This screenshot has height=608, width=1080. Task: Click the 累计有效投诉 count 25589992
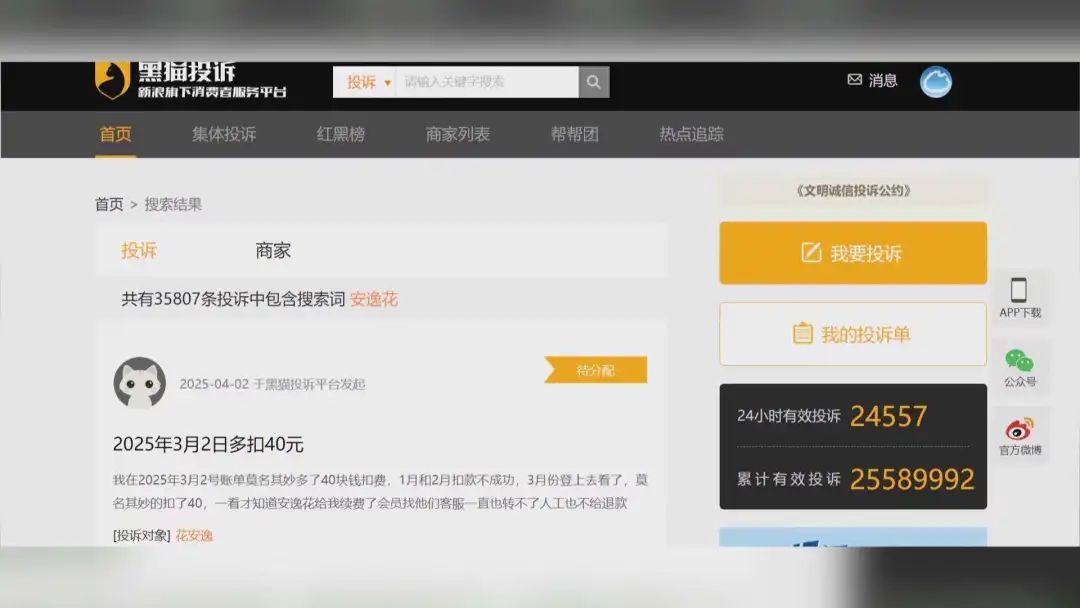pyautogui.click(x=913, y=479)
